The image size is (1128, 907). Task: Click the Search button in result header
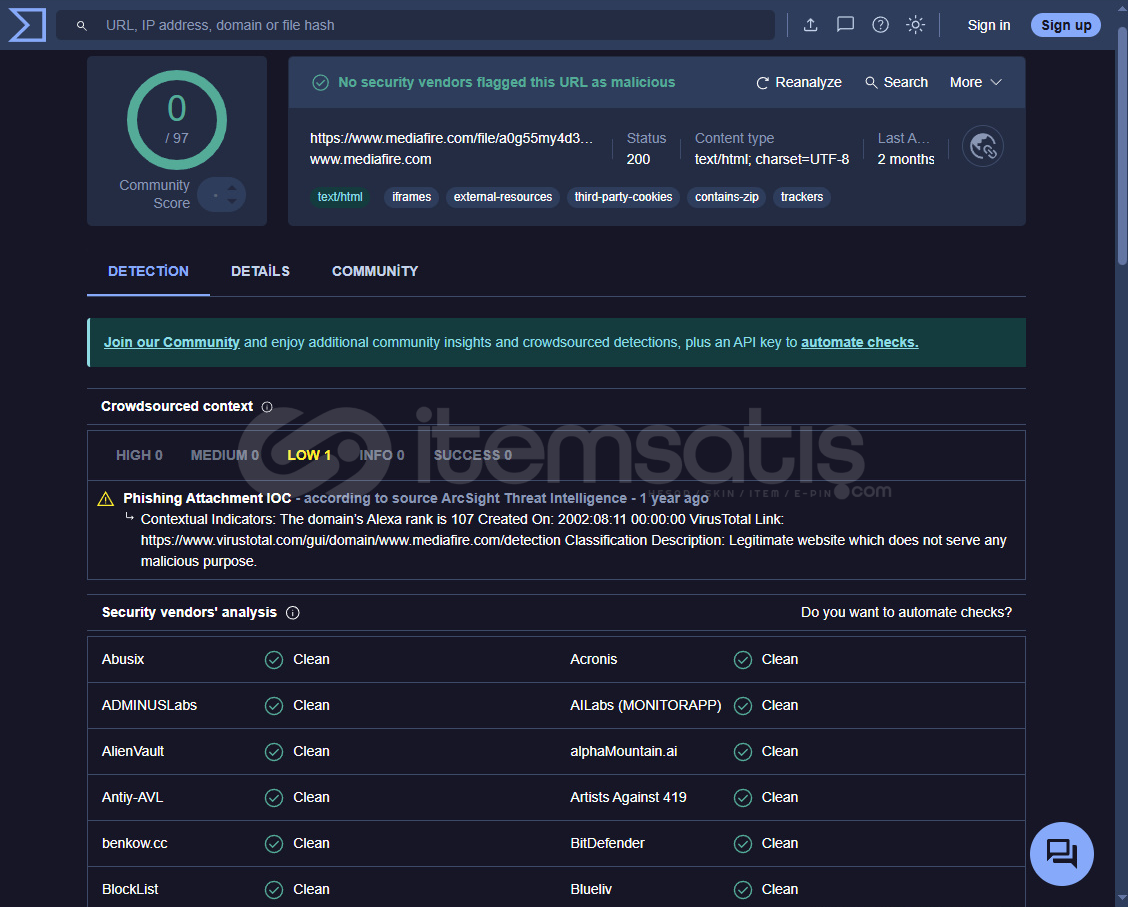(896, 83)
